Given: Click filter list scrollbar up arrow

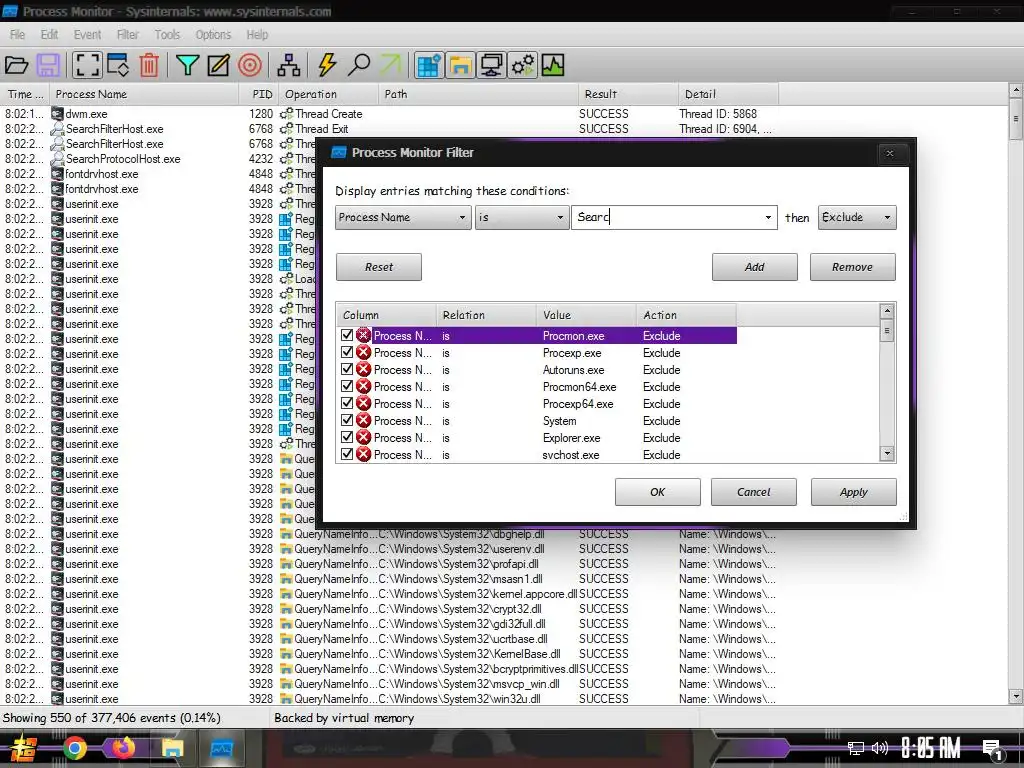Looking at the screenshot, I should click(887, 311).
